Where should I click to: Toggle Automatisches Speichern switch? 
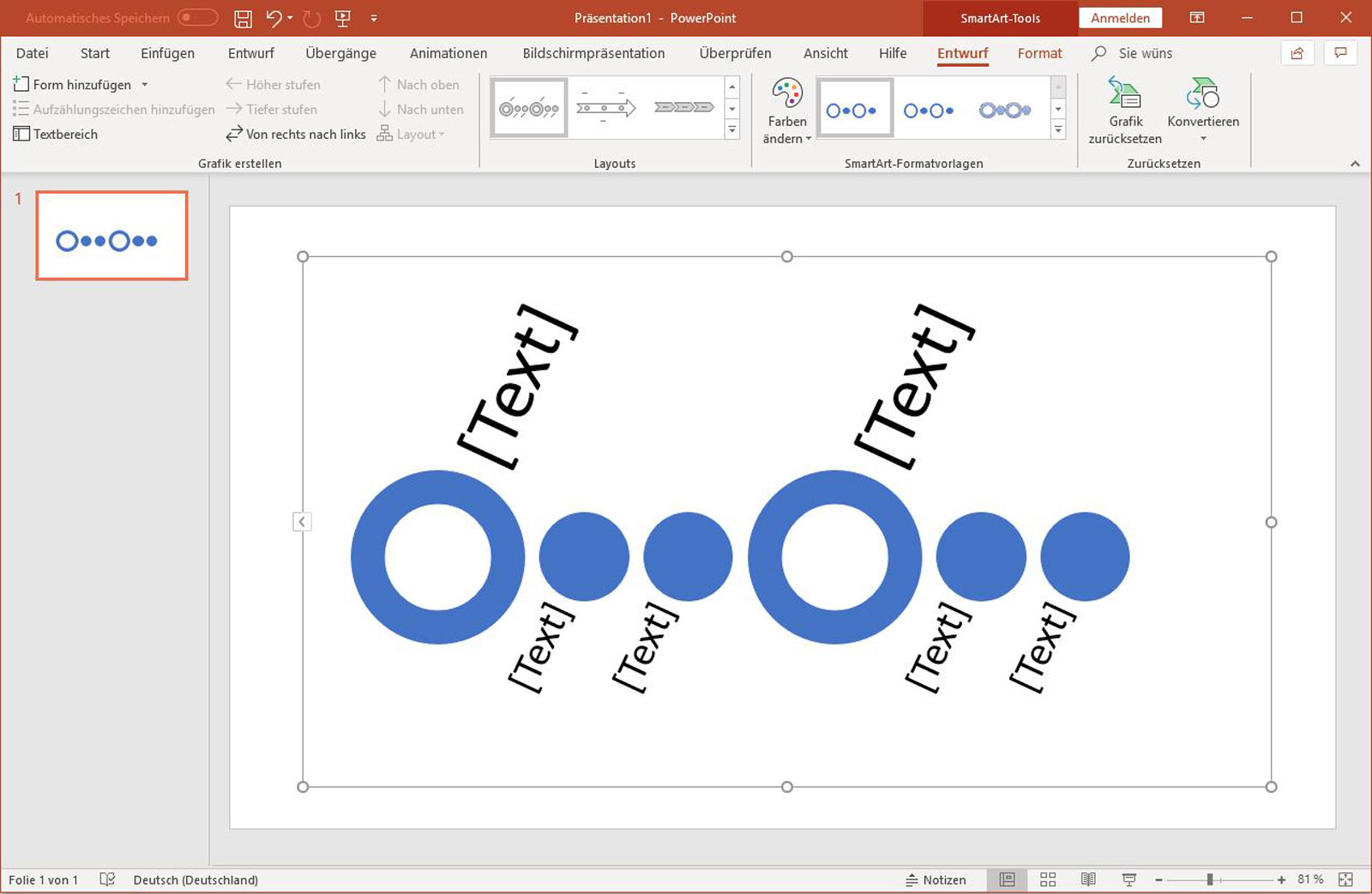tap(196, 17)
